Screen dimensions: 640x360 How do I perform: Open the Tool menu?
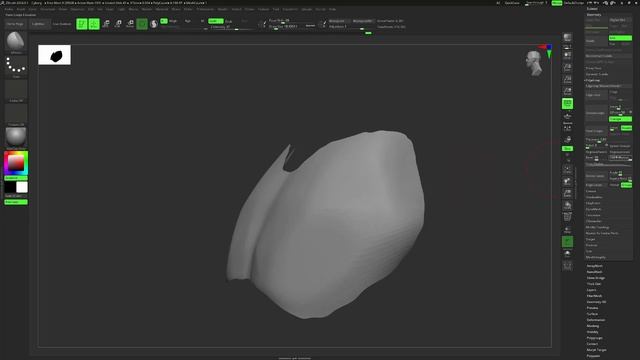[x=276, y=9]
